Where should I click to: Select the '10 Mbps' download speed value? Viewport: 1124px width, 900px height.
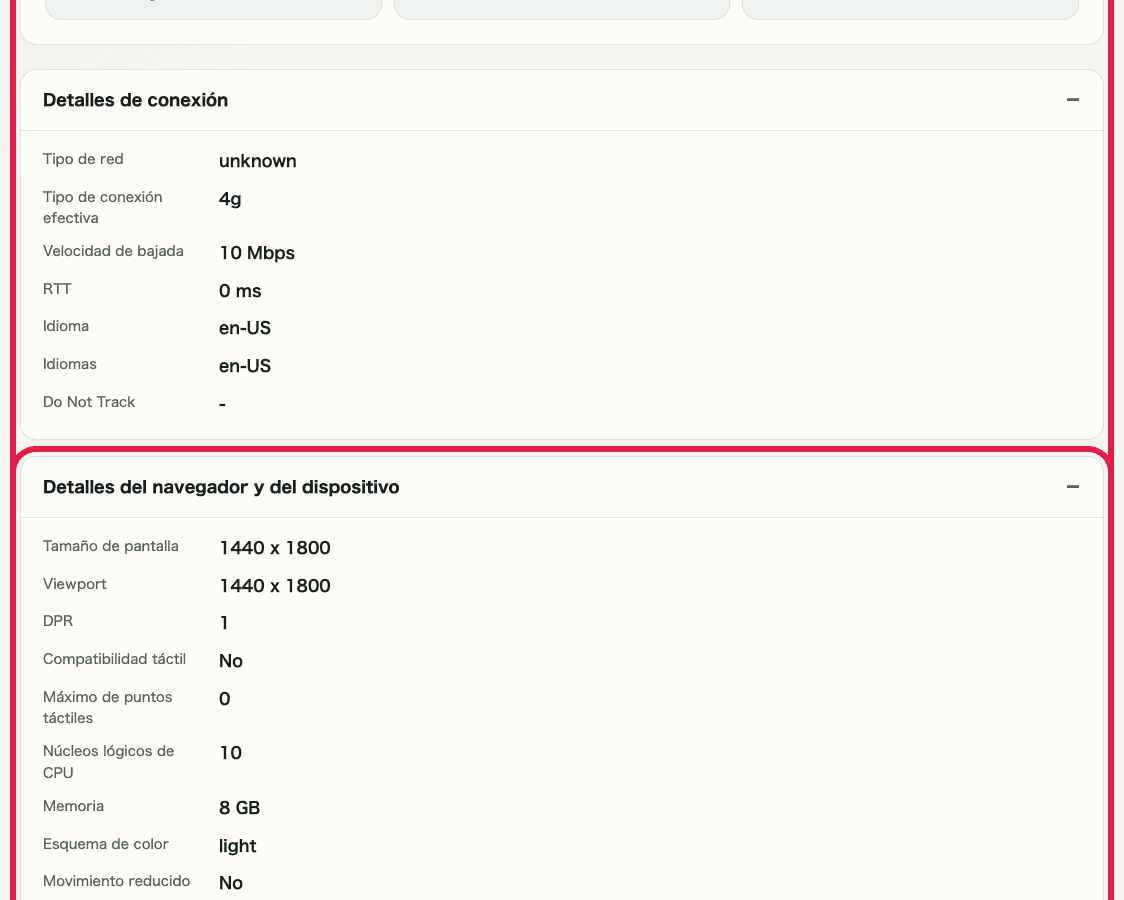[x=256, y=253]
